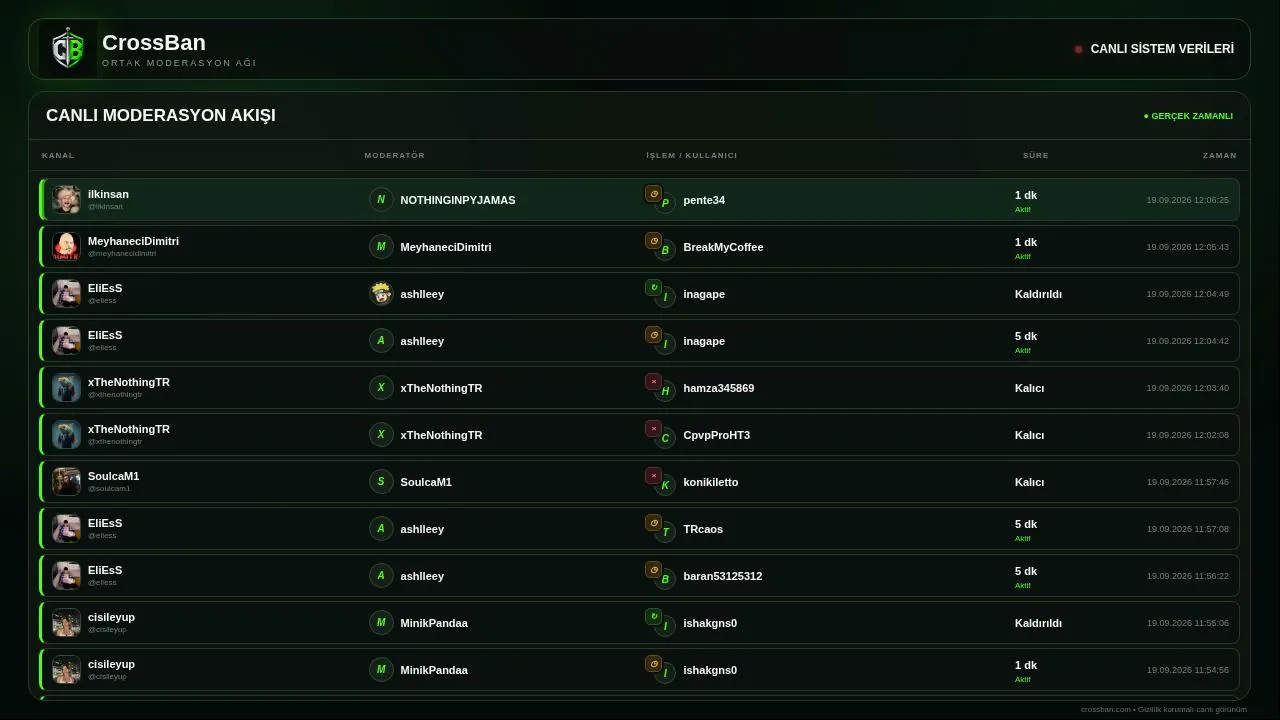Click the ban icon beside hamza345869
This screenshot has height=720, width=1280.
coord(653,382)
